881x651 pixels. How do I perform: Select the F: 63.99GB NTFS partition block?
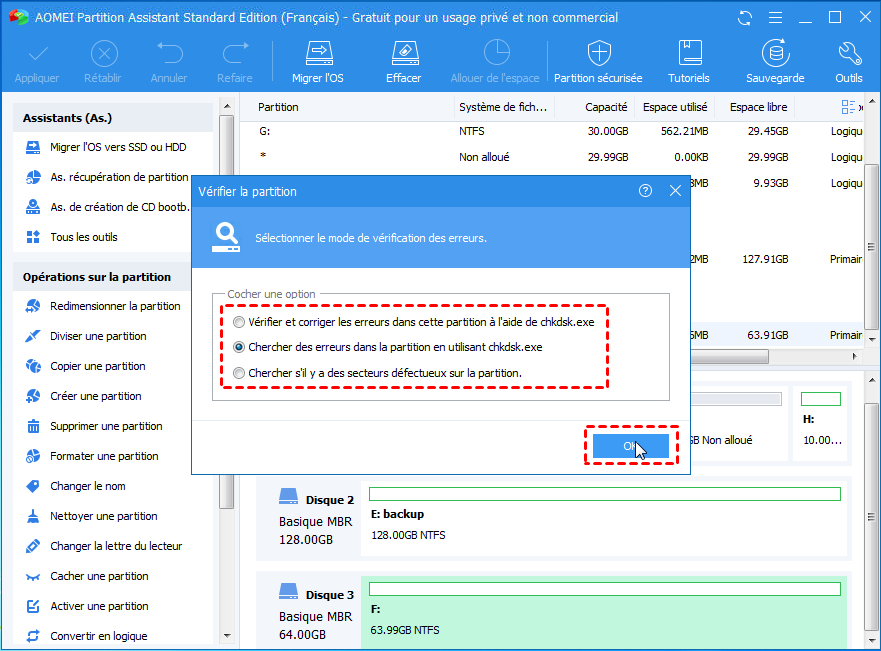point(605,611)
